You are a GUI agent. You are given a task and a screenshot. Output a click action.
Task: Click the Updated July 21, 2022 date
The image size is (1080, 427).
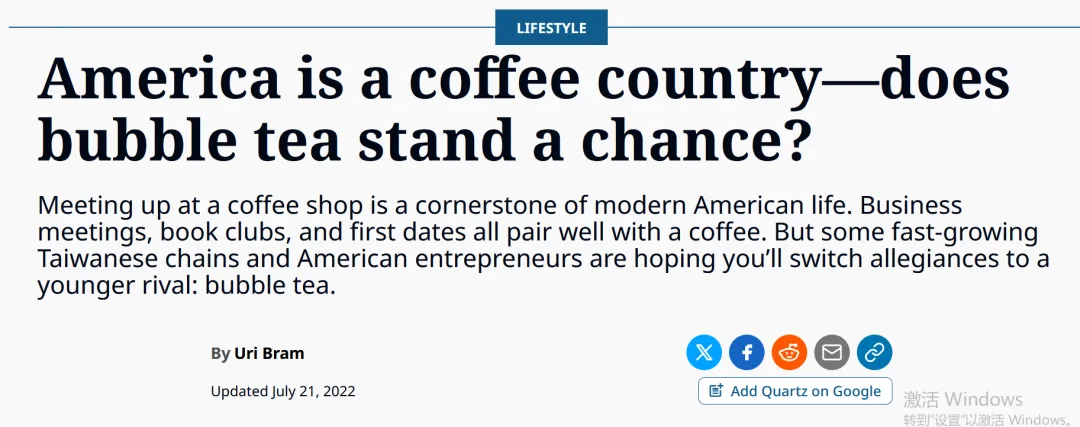[x=283, y=391]
